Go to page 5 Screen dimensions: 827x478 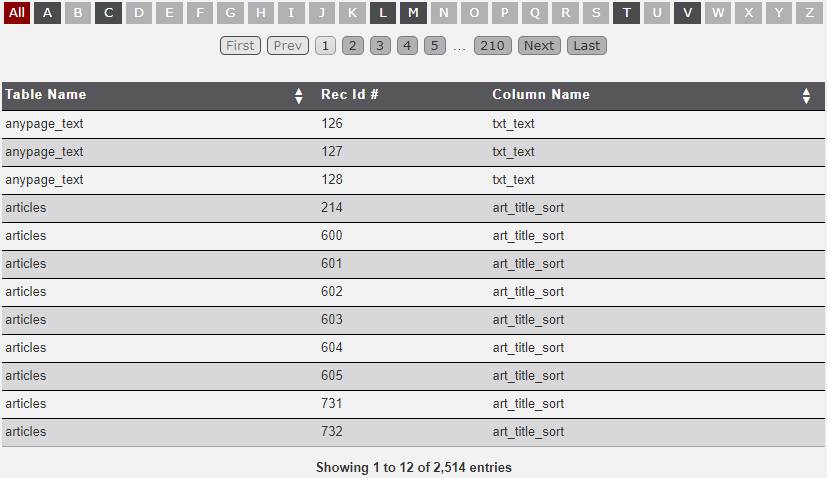pos(434,45)
